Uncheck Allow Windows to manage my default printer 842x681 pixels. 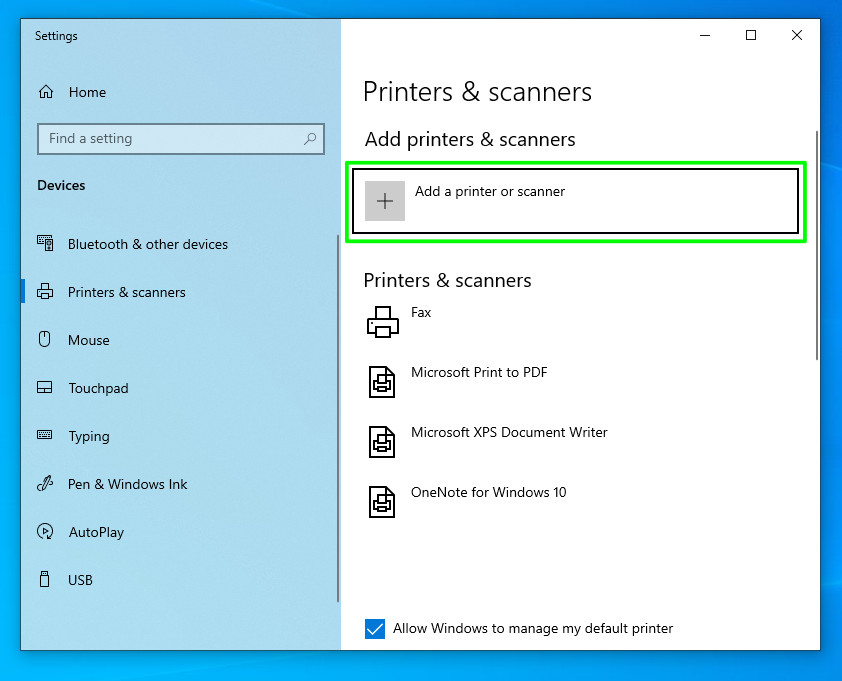click(374, 628)
